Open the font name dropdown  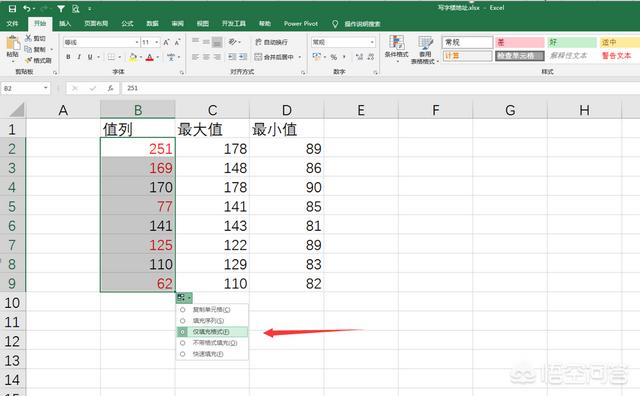click(137, 42)
